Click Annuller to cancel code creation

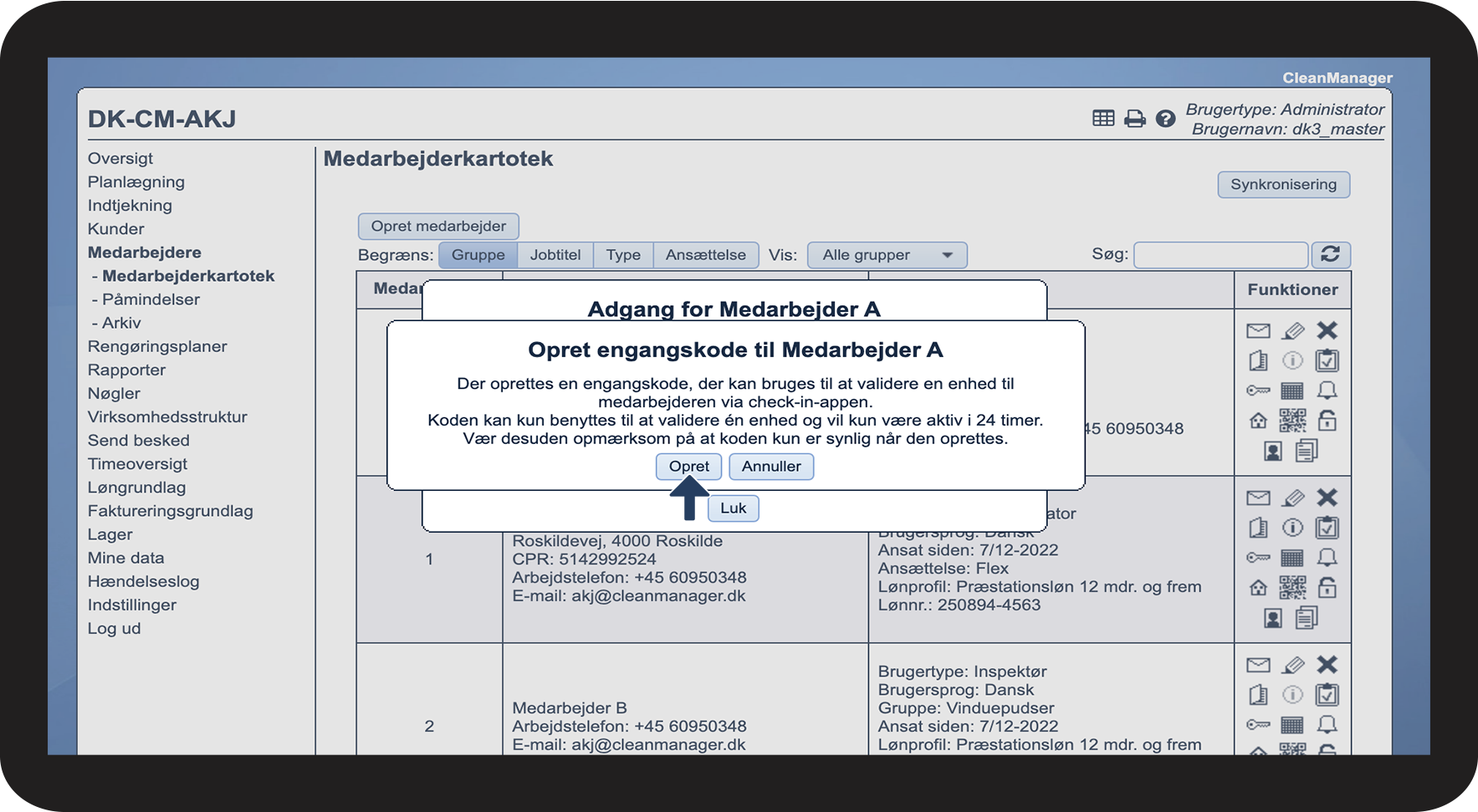click(771, 467)
